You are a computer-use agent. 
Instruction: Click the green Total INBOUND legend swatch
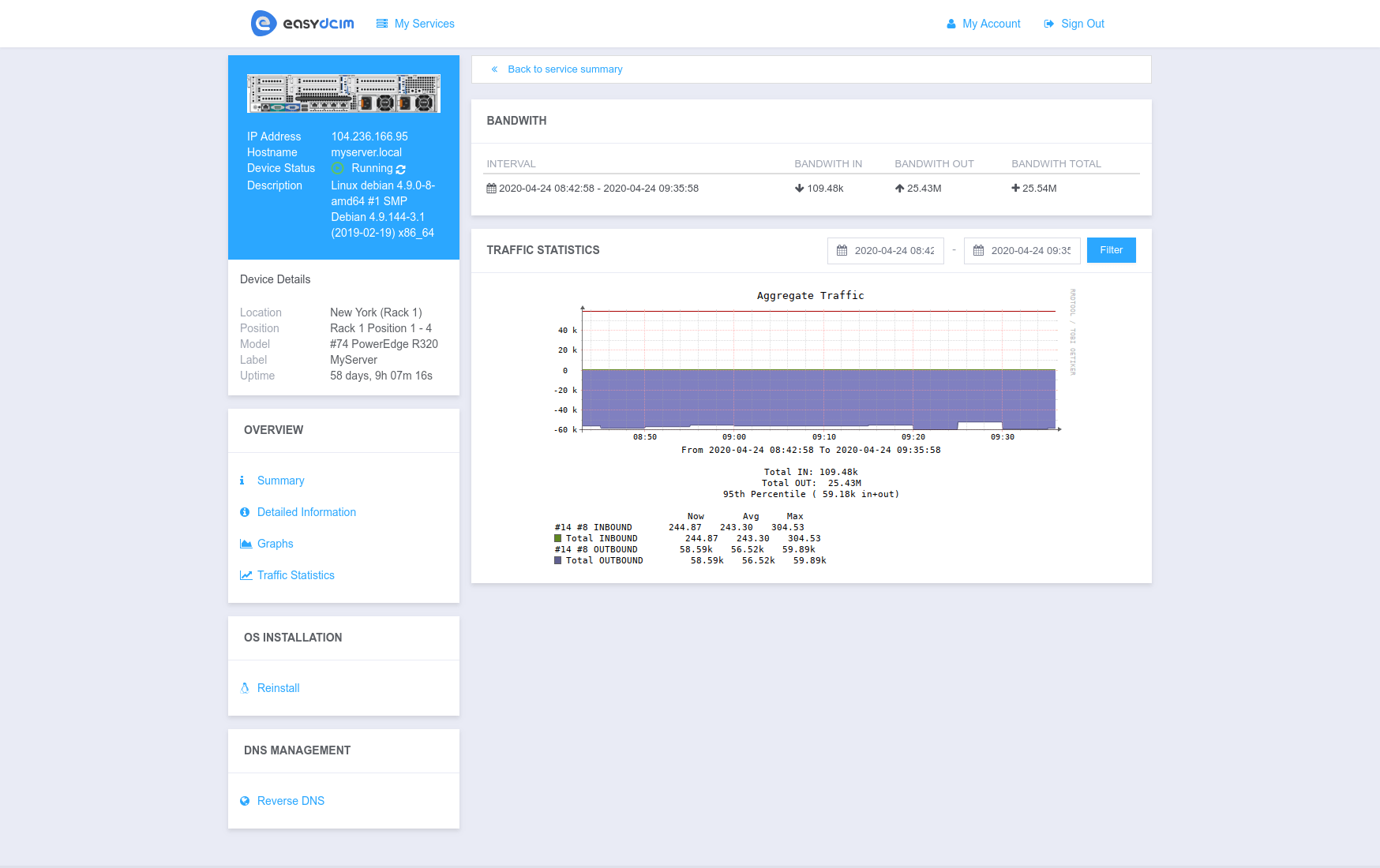point(558,538)
